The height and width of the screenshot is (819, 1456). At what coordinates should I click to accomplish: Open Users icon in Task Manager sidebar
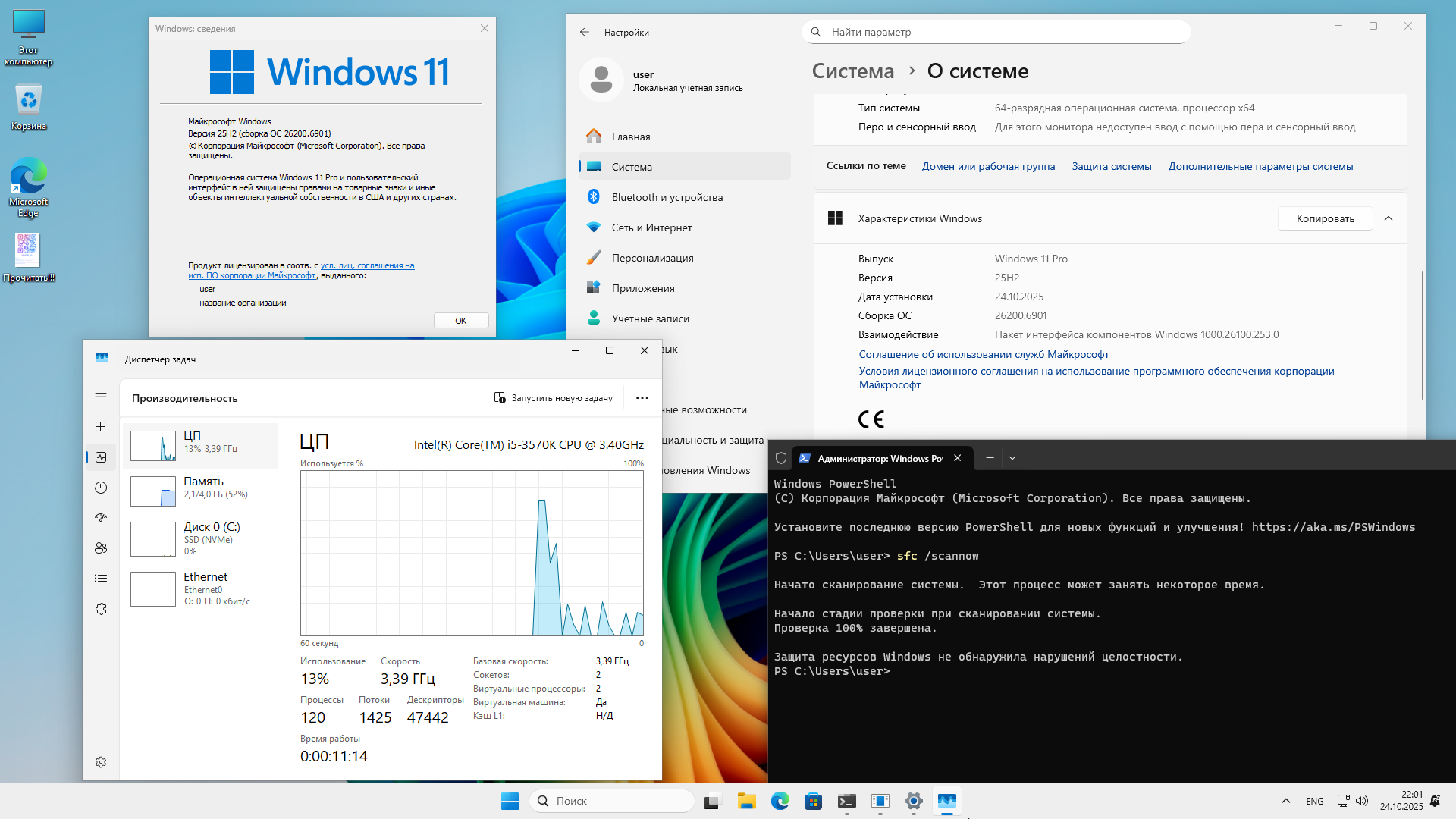(101, 548)
